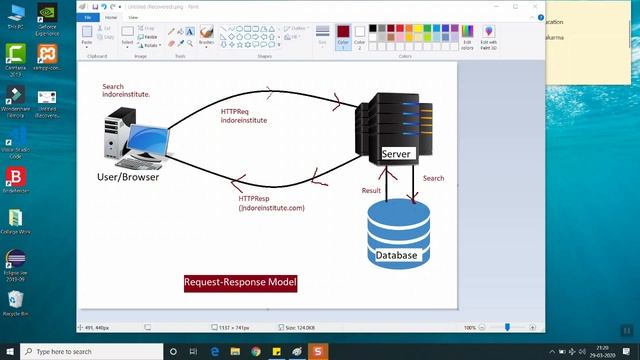
Task: Click the Edit colors button
Action: pos(467,37)
